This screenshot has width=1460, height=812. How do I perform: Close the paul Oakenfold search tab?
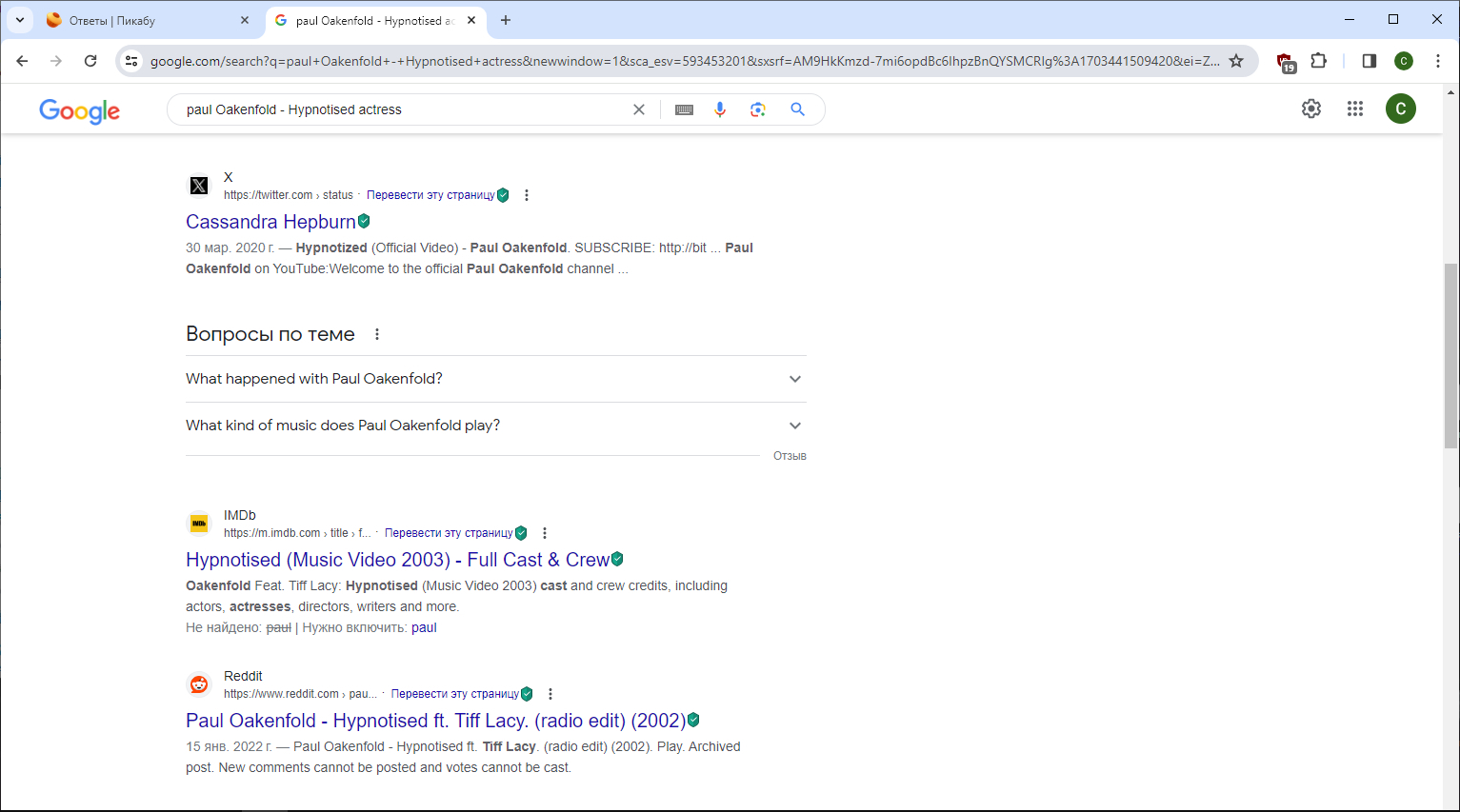tap(471, 20)
